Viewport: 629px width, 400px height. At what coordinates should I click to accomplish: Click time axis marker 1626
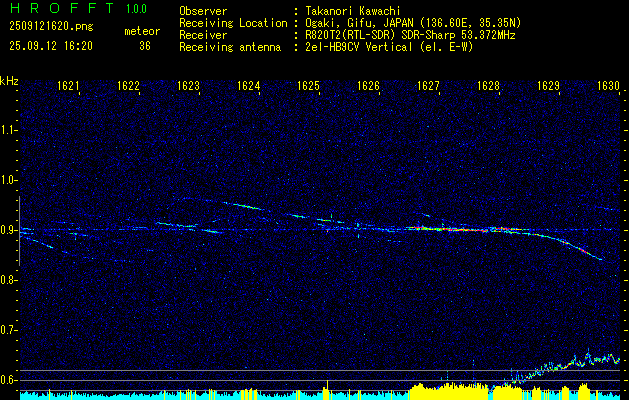coord(368,86)
